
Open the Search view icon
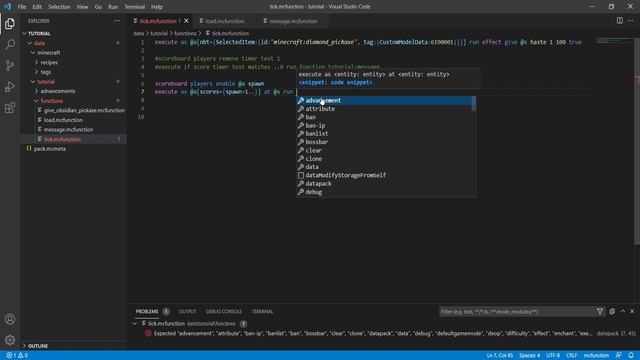click(10, 44)
